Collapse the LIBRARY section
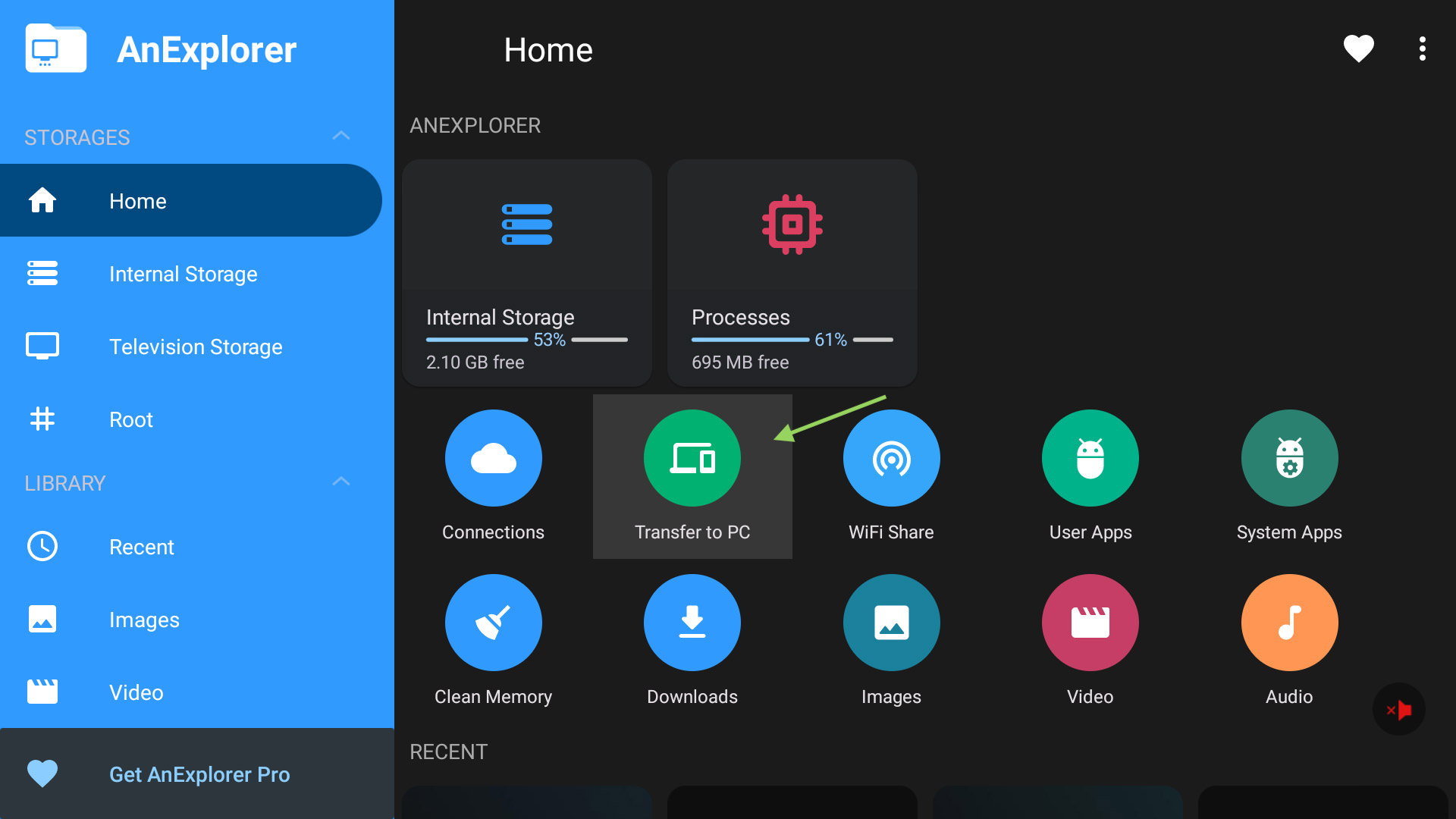1456x819 pixels. [x=344, y=483]
